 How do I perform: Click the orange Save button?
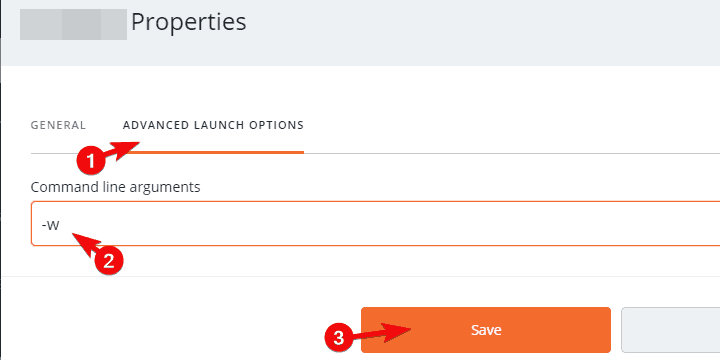click(x=486, y=330)
